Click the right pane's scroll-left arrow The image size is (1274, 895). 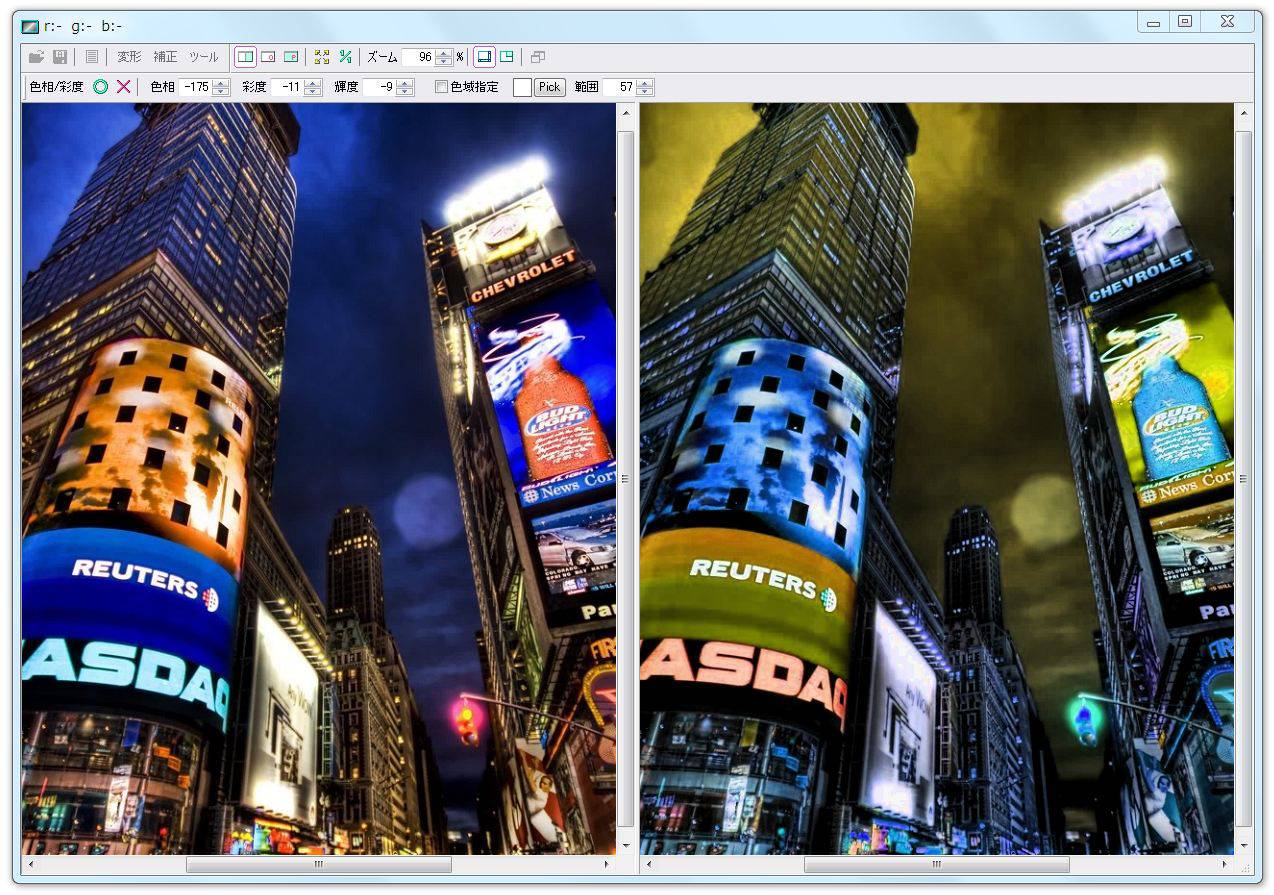point(649,864)
